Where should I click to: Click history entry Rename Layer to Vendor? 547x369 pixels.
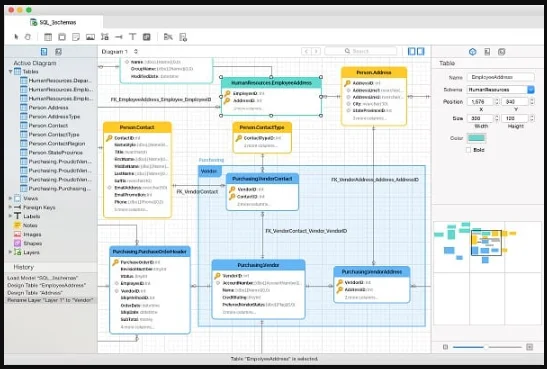pos(50,300)
